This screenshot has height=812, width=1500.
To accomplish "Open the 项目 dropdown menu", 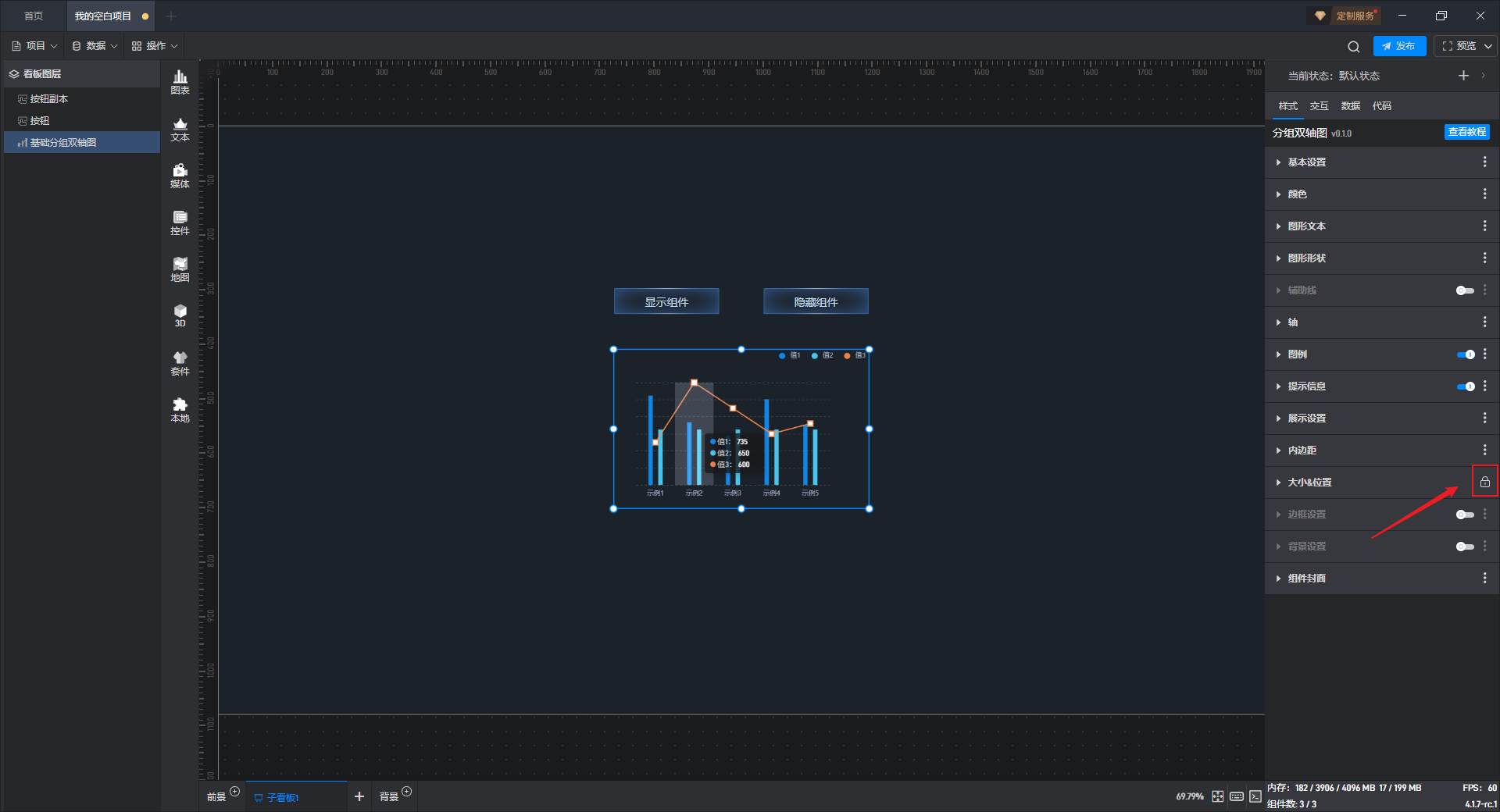I will (34, 46).
